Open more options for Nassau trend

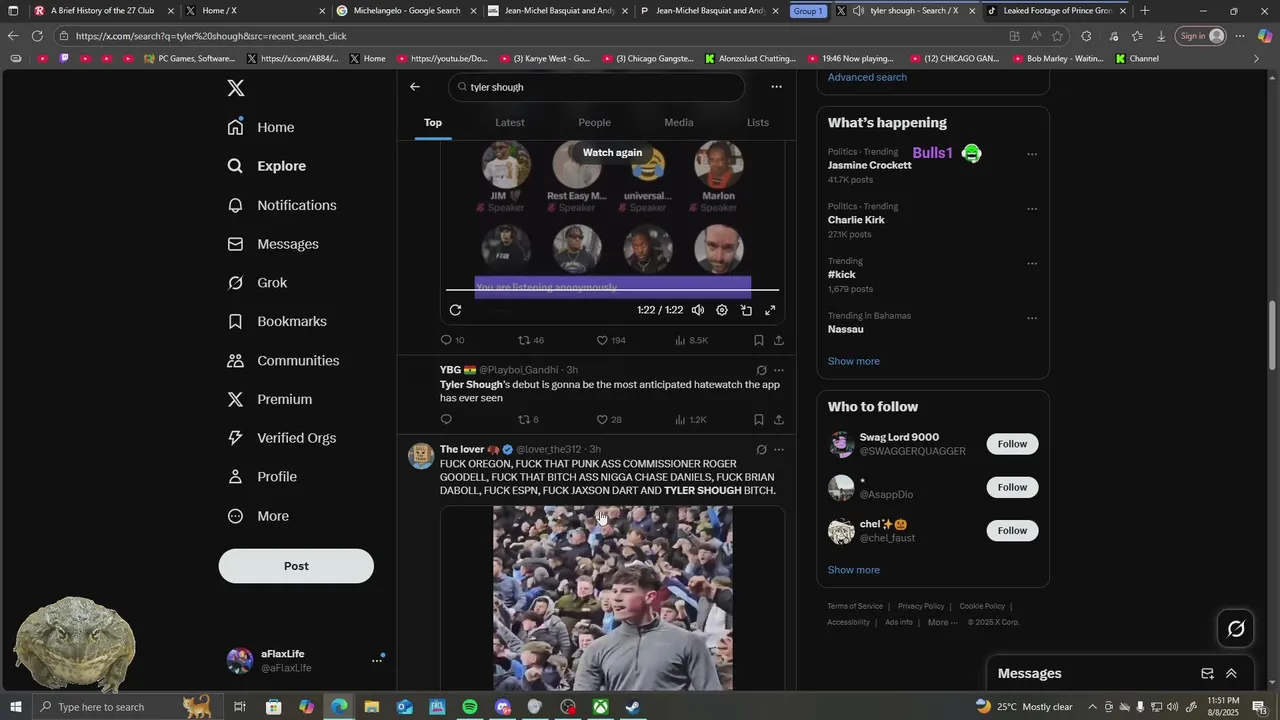(1032, 318)
